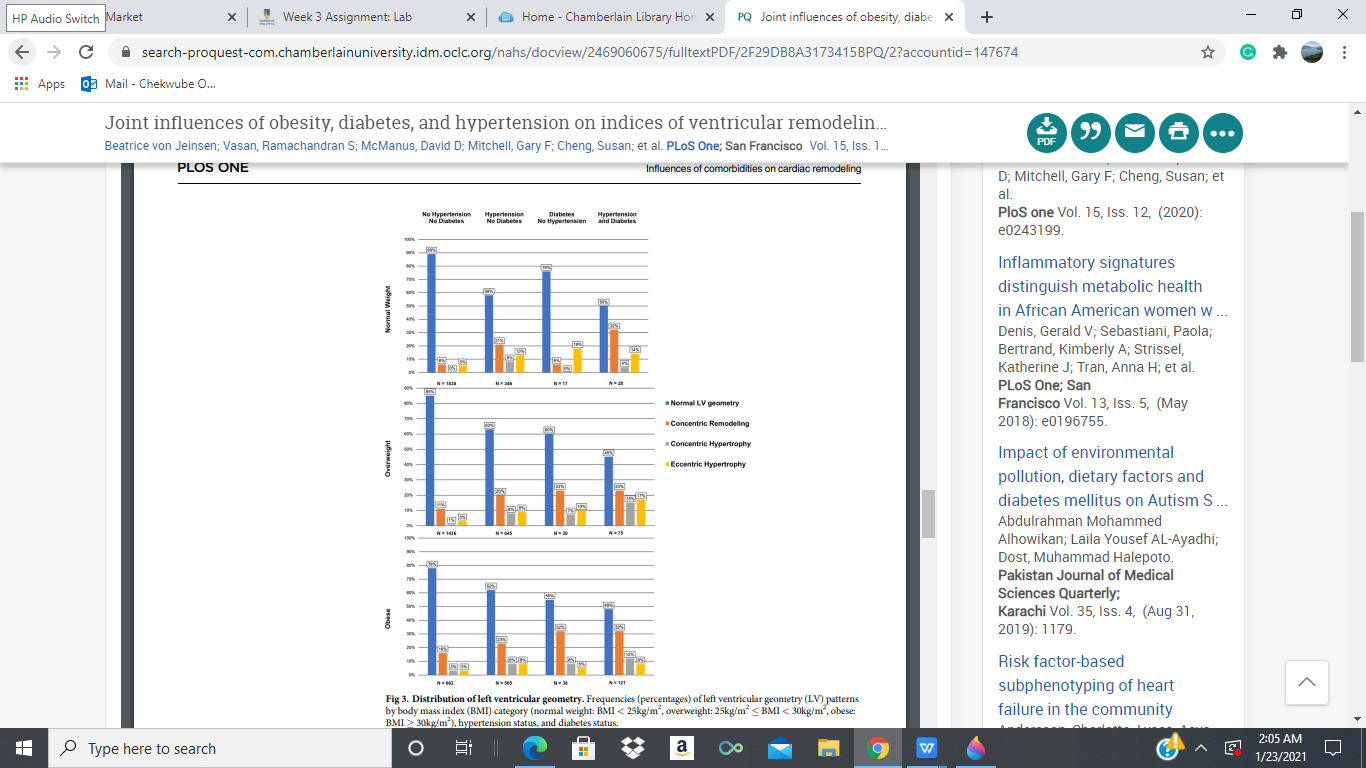
Task: Open the Windows notification center
Action: (1333, 748)
